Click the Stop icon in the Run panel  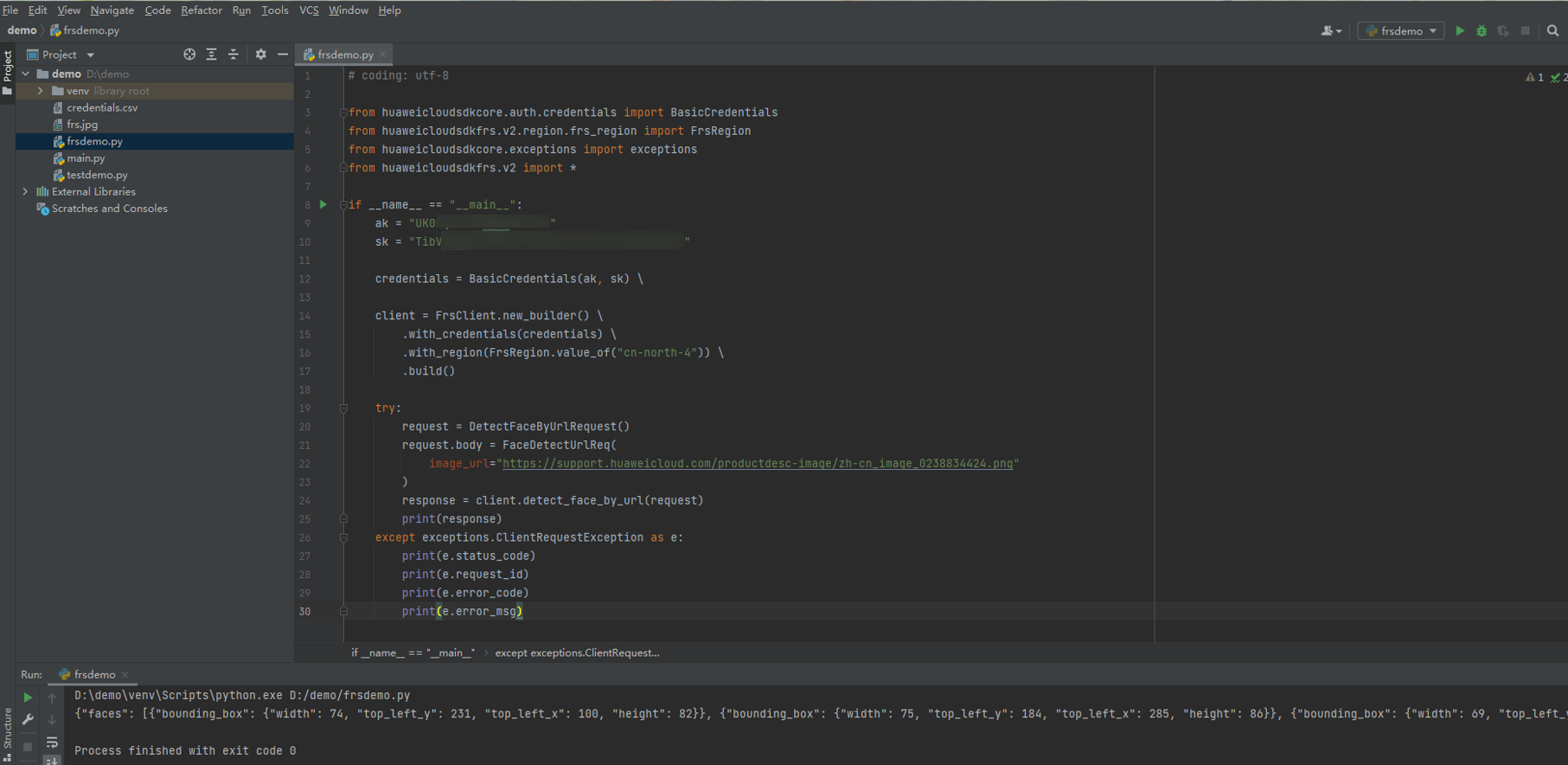point(28,746)
